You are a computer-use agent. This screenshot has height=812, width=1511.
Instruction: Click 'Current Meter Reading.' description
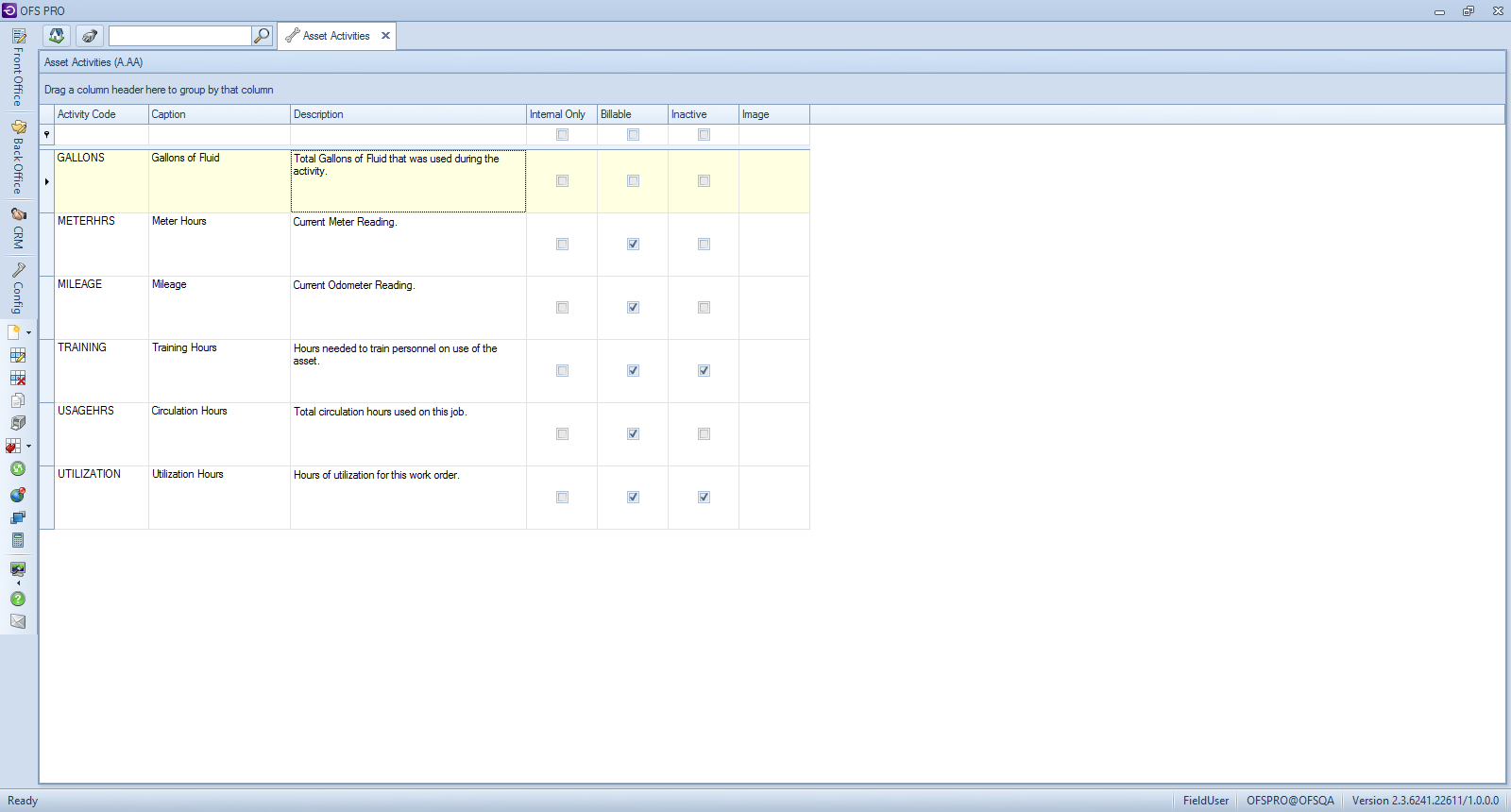[345, 222]
